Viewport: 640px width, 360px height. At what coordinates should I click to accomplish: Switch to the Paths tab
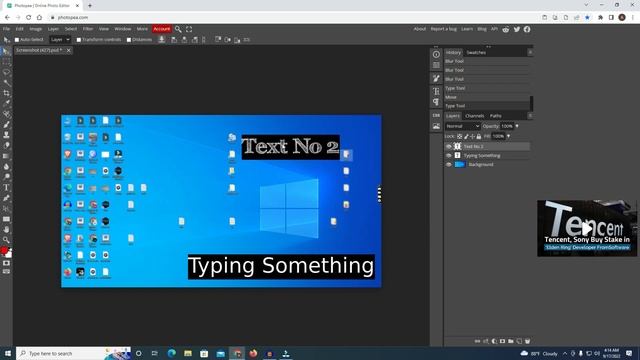click(x=496, y=116)
